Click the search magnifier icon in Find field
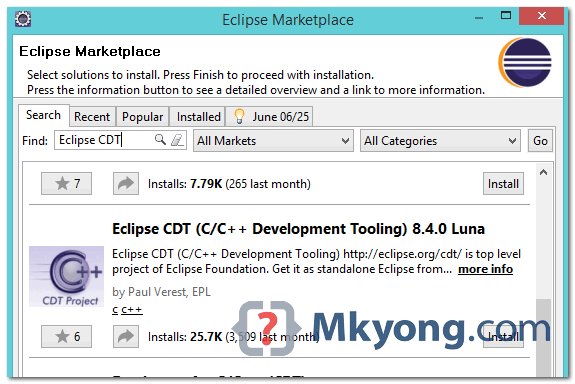Image resolution: width=575 pixels, height=384 pixels. click(x=160, y=140)
